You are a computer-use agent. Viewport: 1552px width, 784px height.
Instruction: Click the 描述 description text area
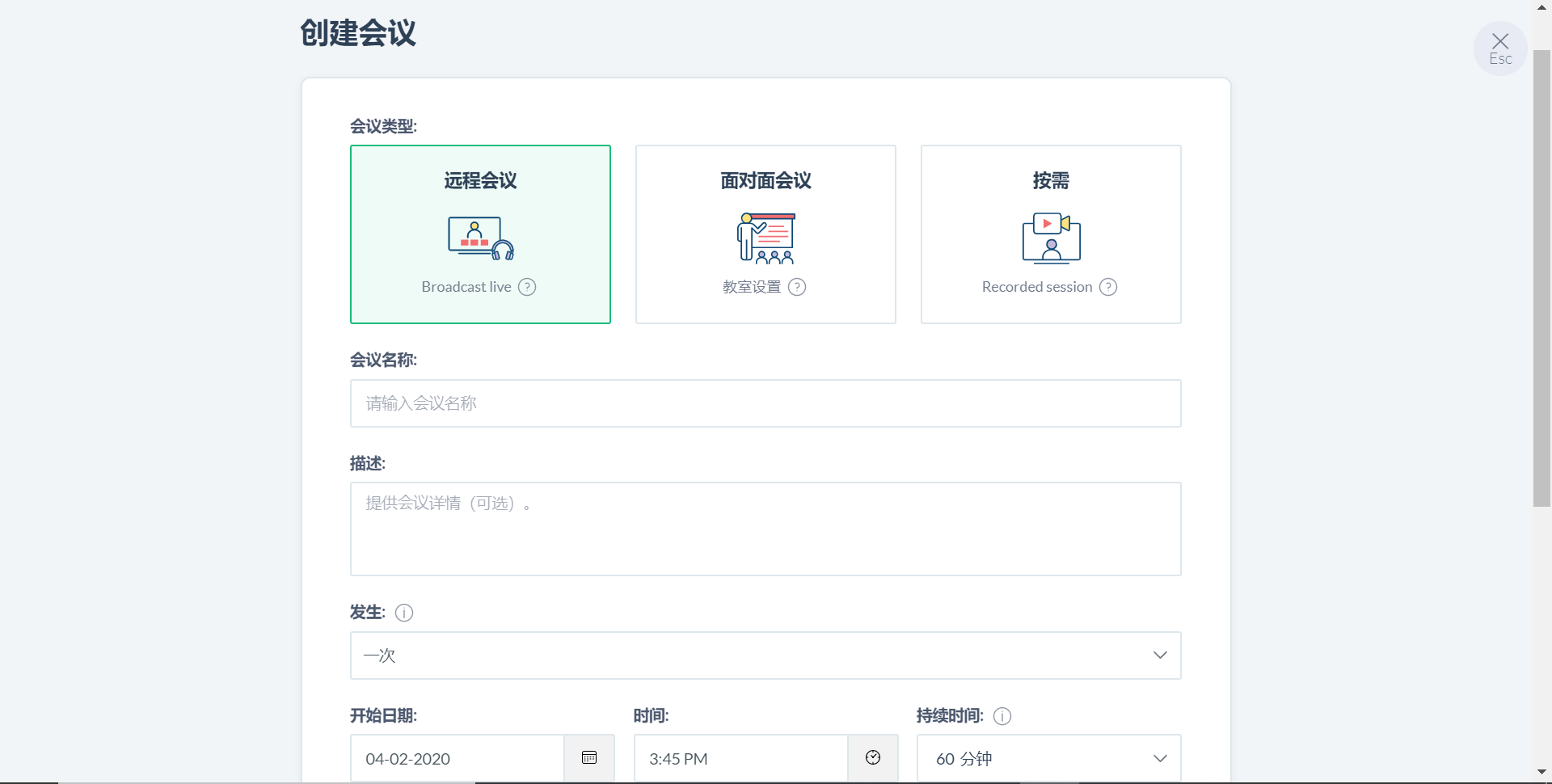tap(765, 529)
